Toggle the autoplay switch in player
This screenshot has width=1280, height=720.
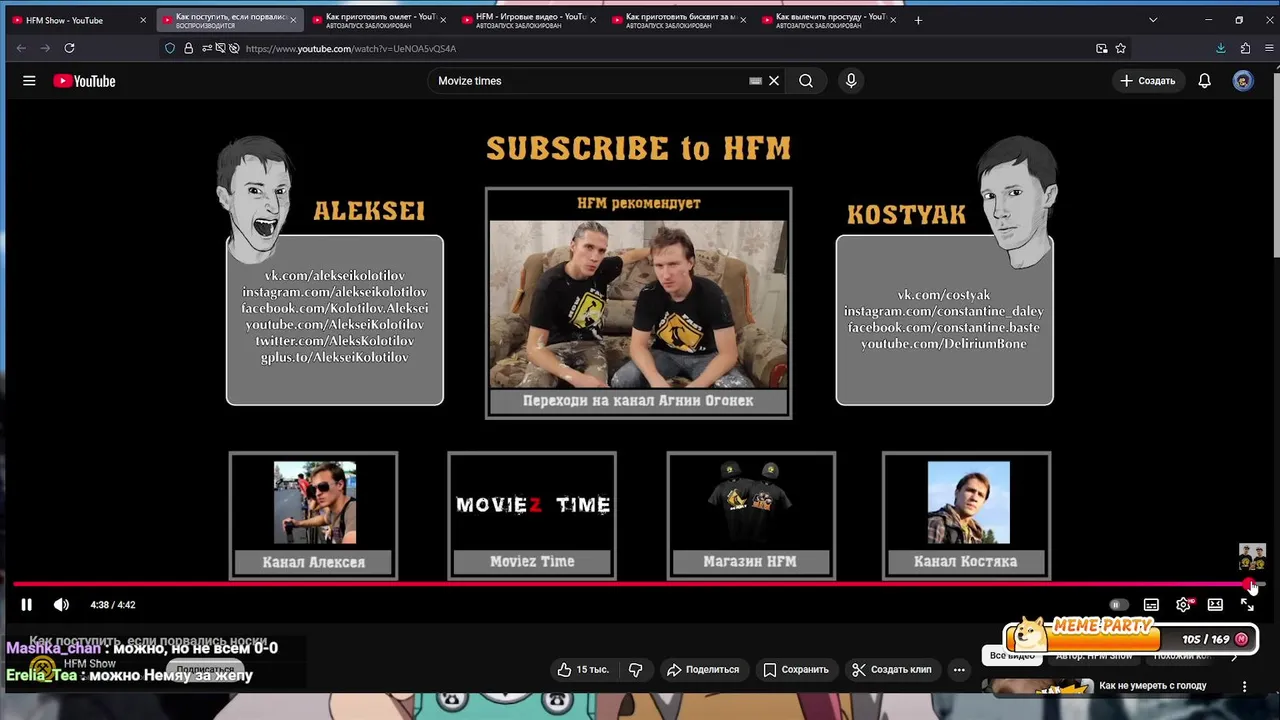coord(1118,605)
